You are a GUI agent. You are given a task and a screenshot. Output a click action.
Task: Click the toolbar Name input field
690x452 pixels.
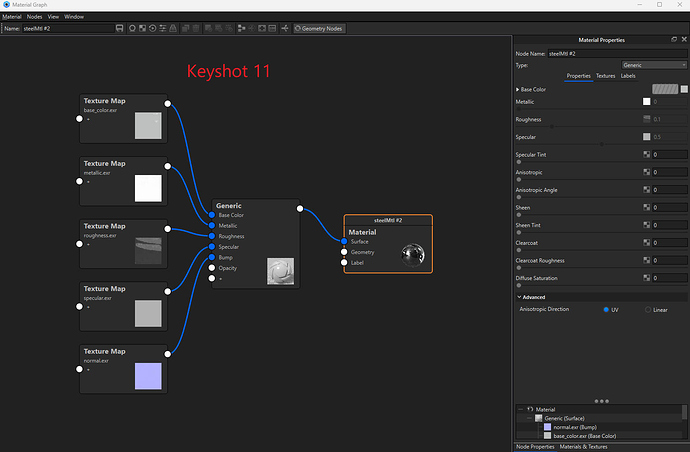68,28
